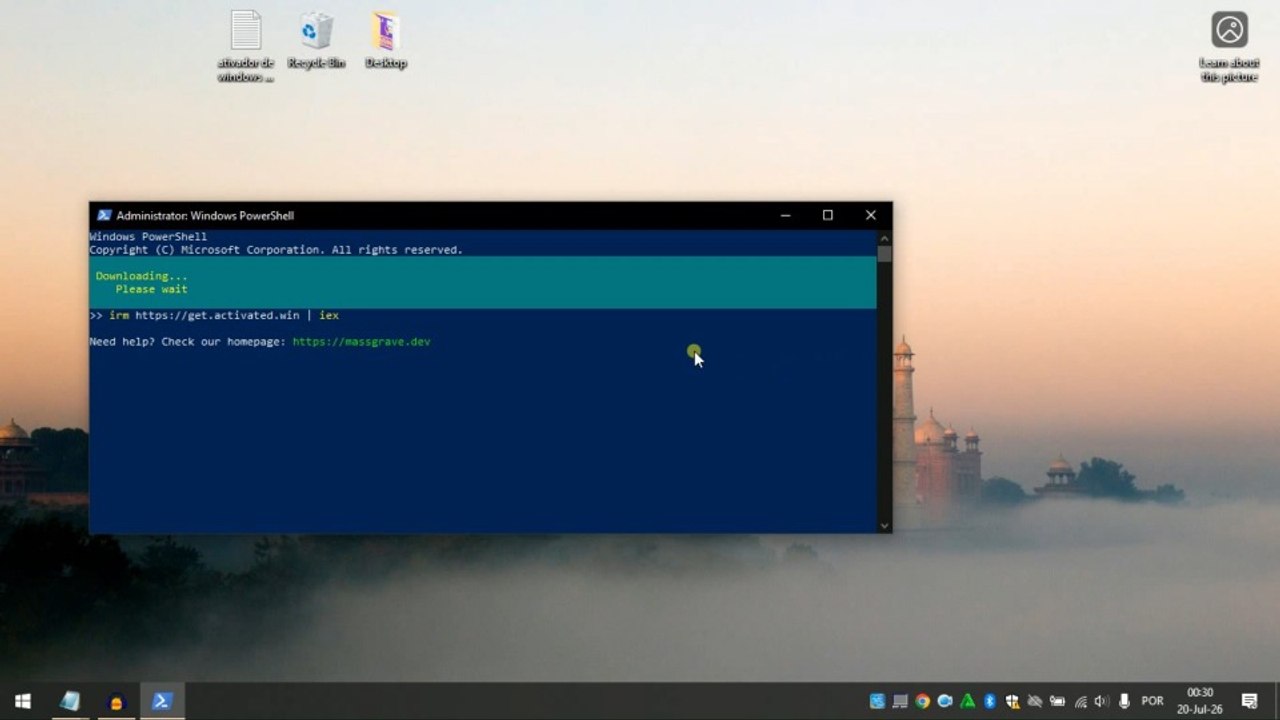Open the Desktop folder icon
The height and width of the screenshot is (720, 1280).
click(x=386, y=40)
